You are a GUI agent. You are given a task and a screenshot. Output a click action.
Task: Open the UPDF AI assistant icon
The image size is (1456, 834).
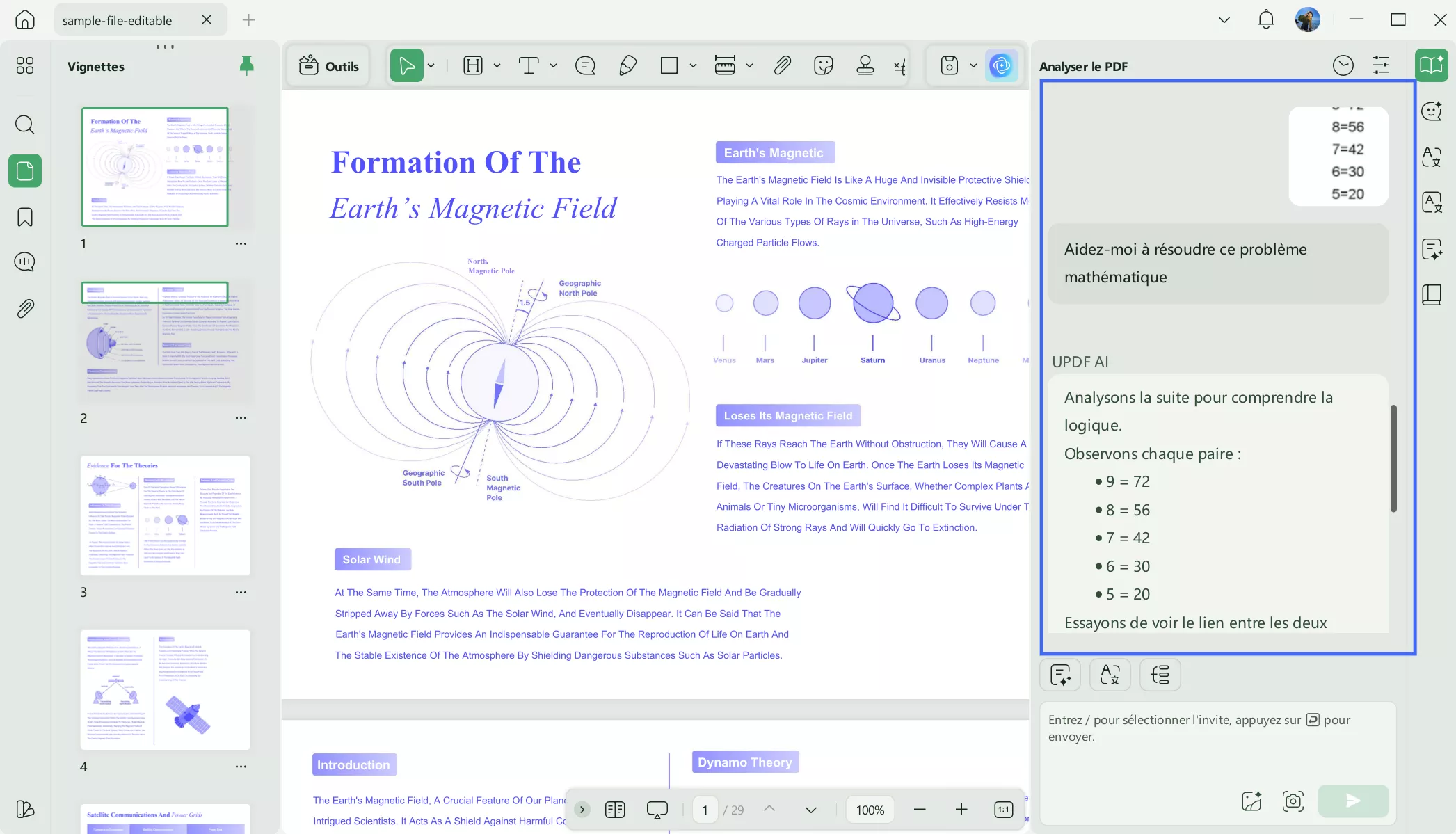coord(1001,66)
